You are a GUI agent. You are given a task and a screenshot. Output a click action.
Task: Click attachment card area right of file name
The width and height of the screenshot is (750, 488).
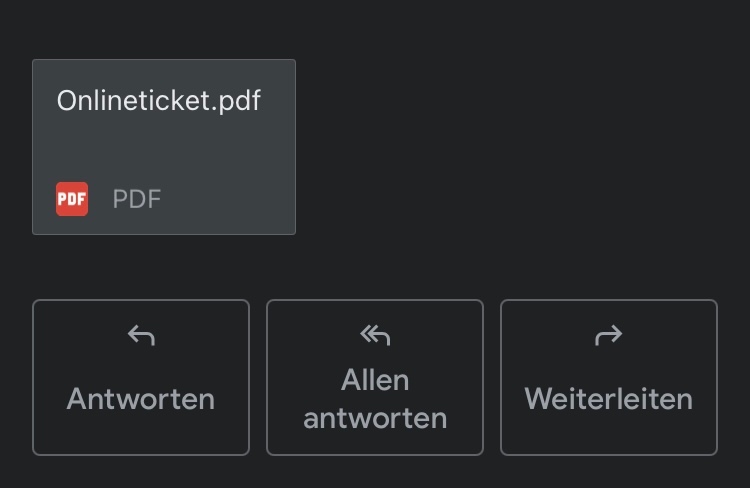(x=279, y=101)
